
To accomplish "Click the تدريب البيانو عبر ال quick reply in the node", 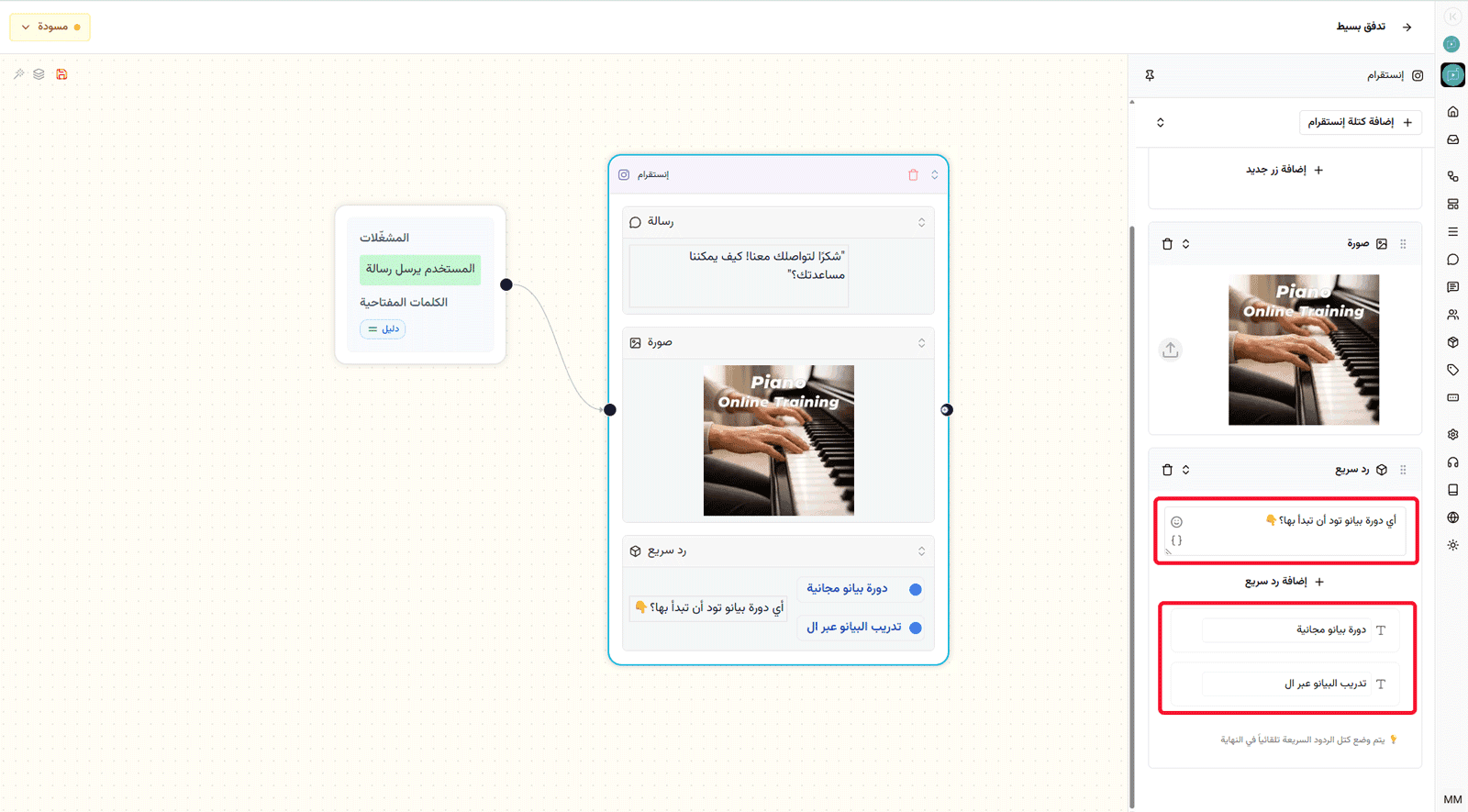I will (861, 628).
